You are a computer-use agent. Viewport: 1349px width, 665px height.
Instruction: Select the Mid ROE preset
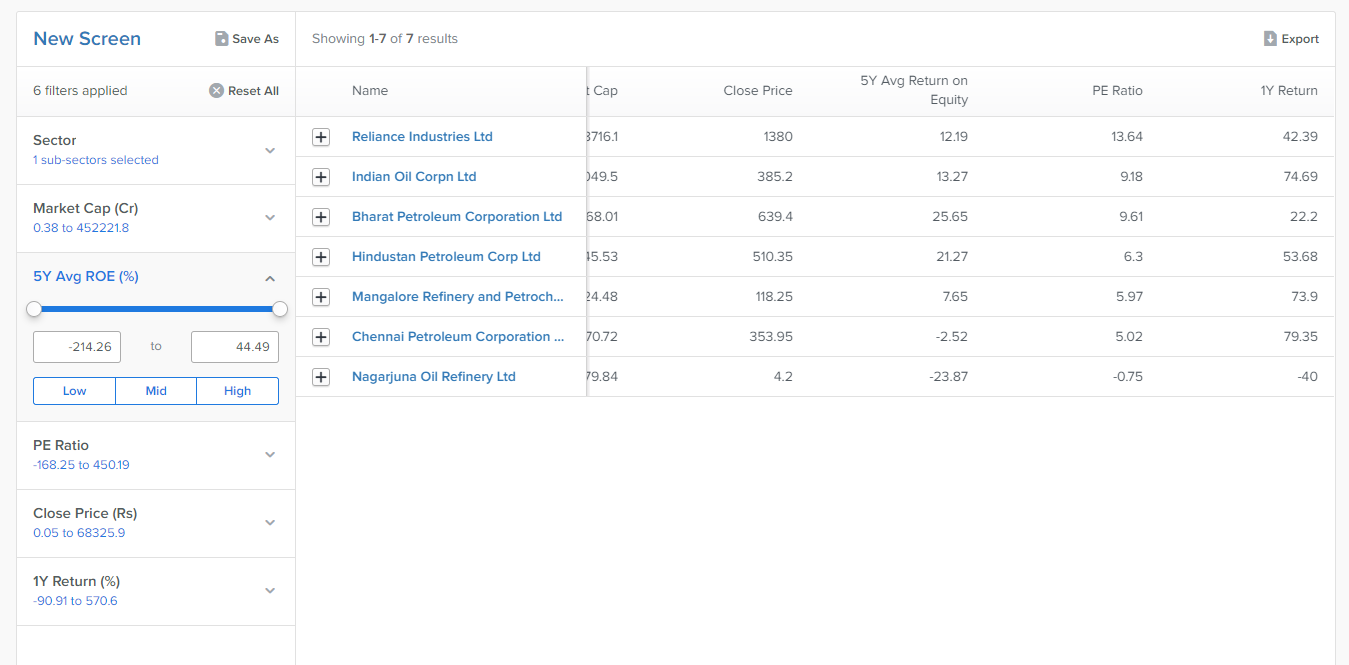[x=156, y=391]
